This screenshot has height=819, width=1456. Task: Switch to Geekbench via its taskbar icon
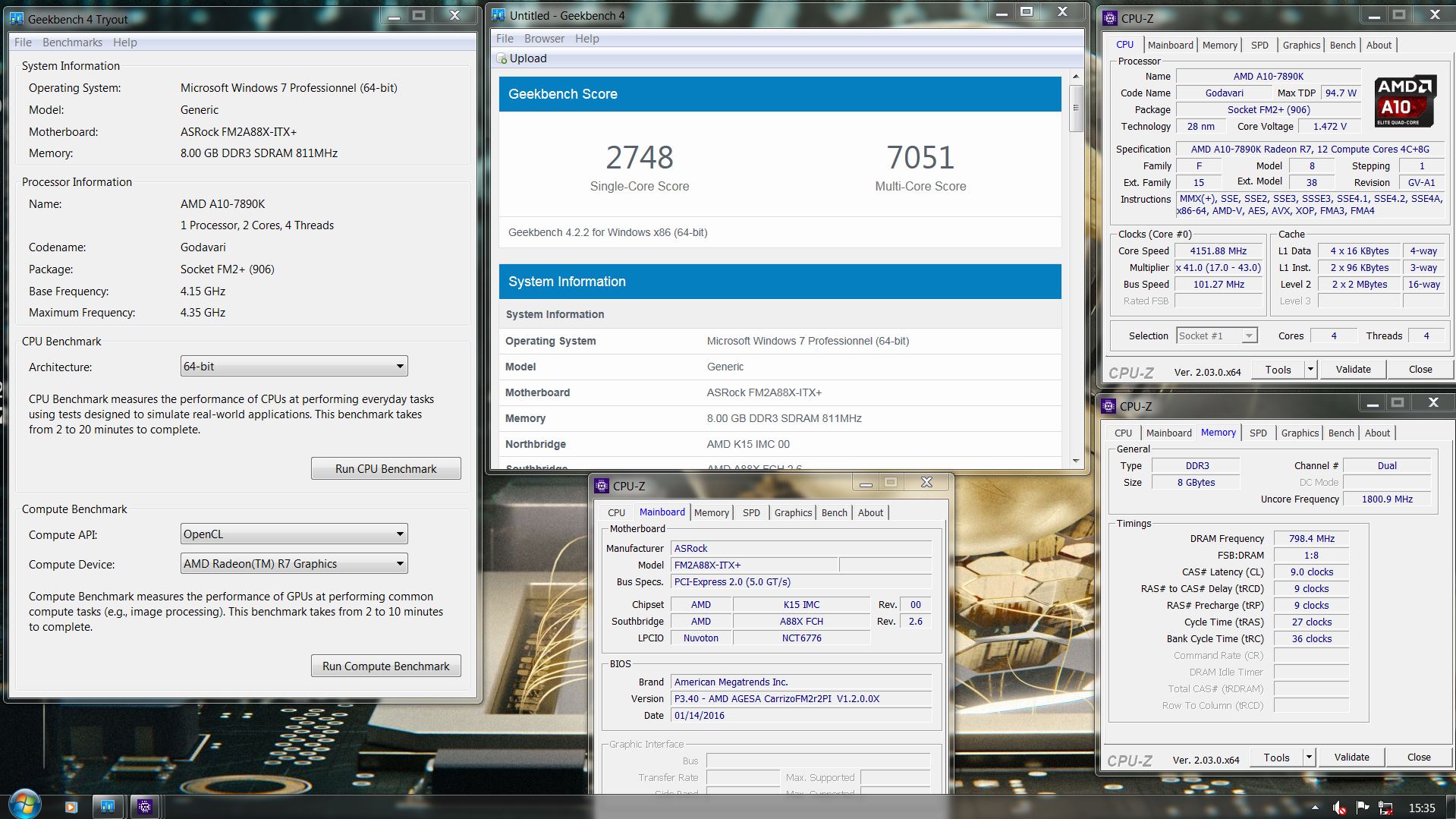(x=108, y=807)
